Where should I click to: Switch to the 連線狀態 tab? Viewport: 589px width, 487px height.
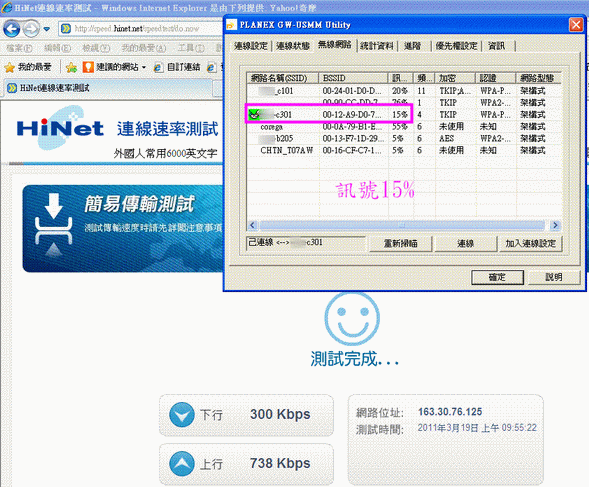tap(293, 46)
